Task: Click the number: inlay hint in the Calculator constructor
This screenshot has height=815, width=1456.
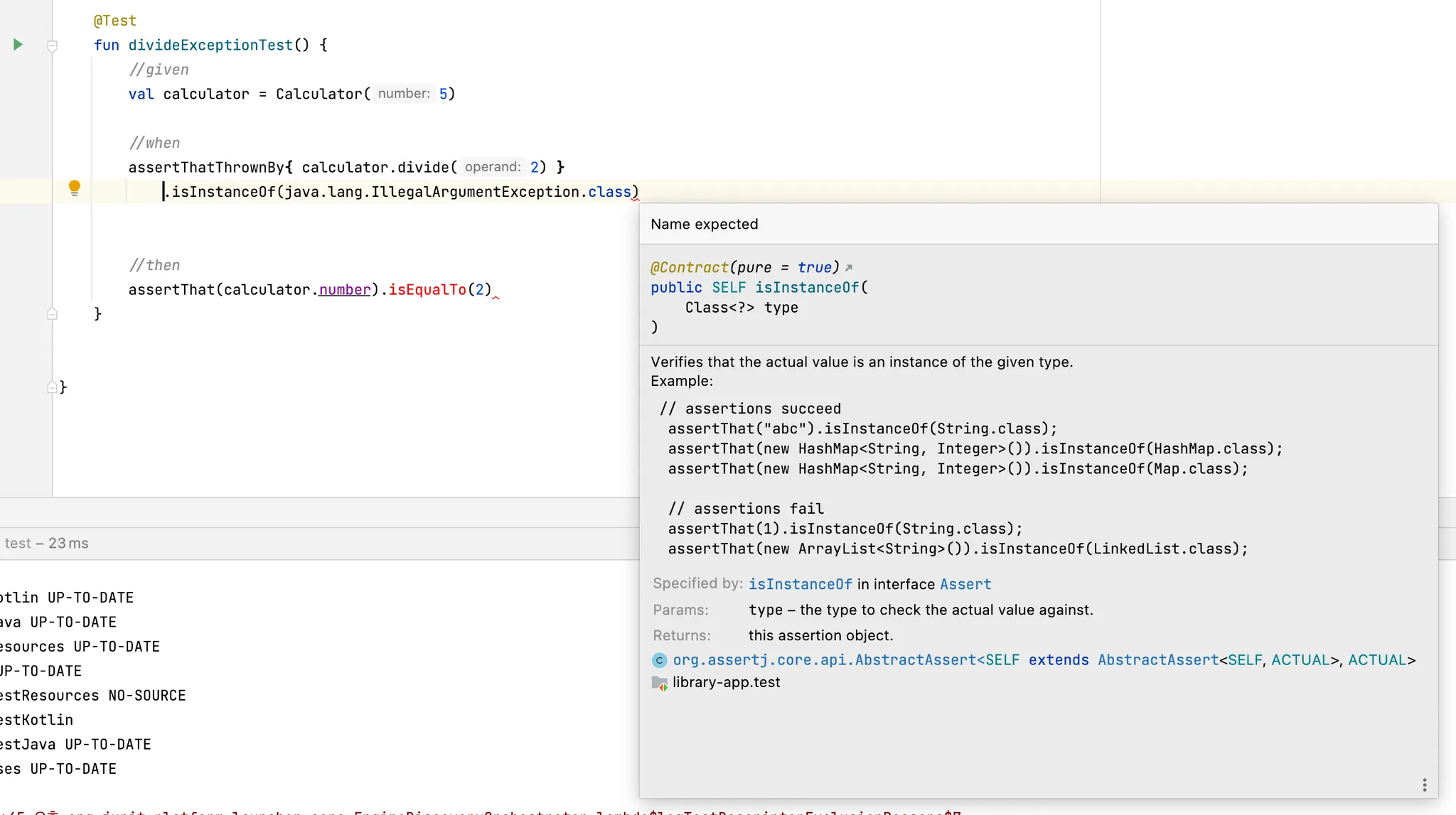Action: [403, 94]
